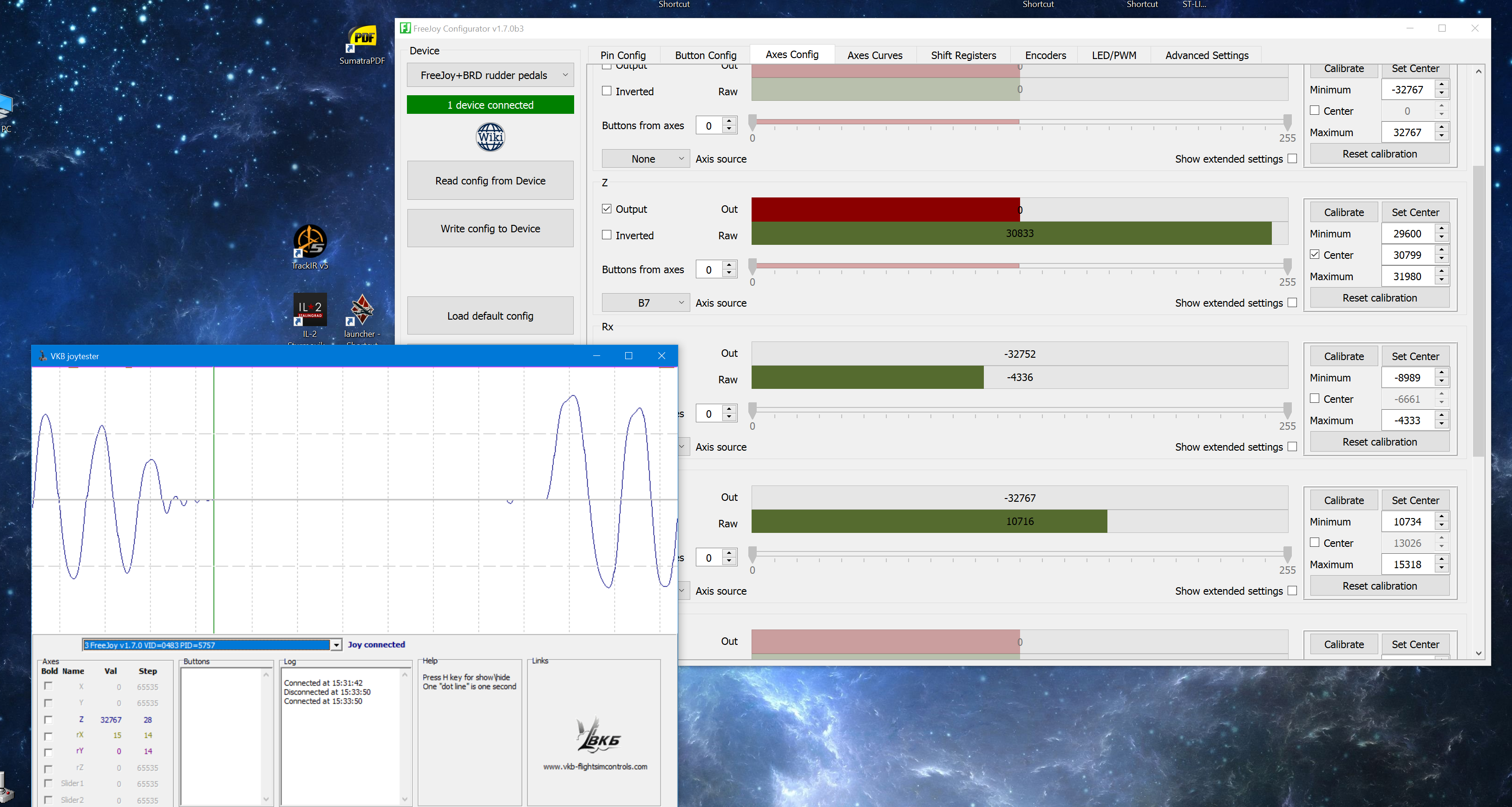1512x807 pixels.
Task: Switch to the Axes Curves tab
Action: [875, 55]
